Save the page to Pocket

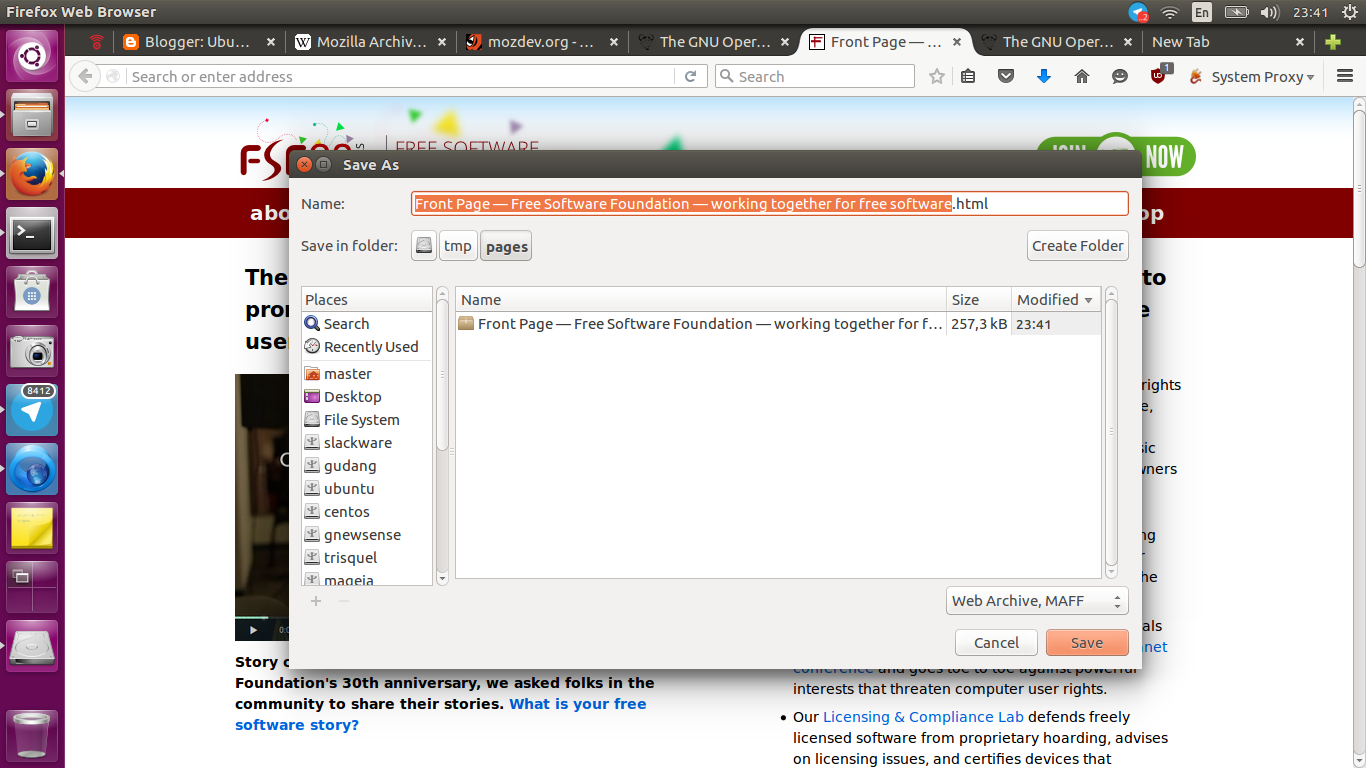coord(1006,76)
